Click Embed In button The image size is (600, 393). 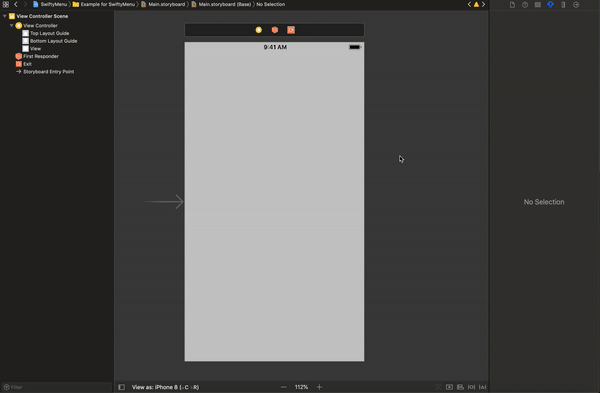click(449, 387)
